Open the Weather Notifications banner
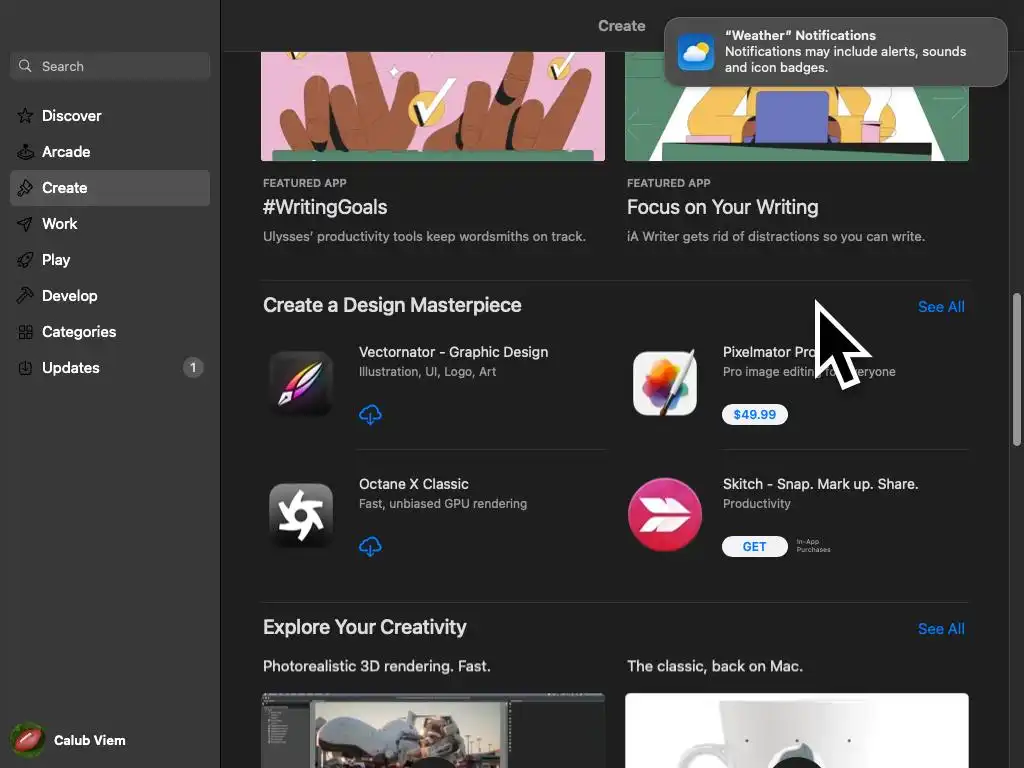This screenshot has width=1024, height=768. (835, 52)
